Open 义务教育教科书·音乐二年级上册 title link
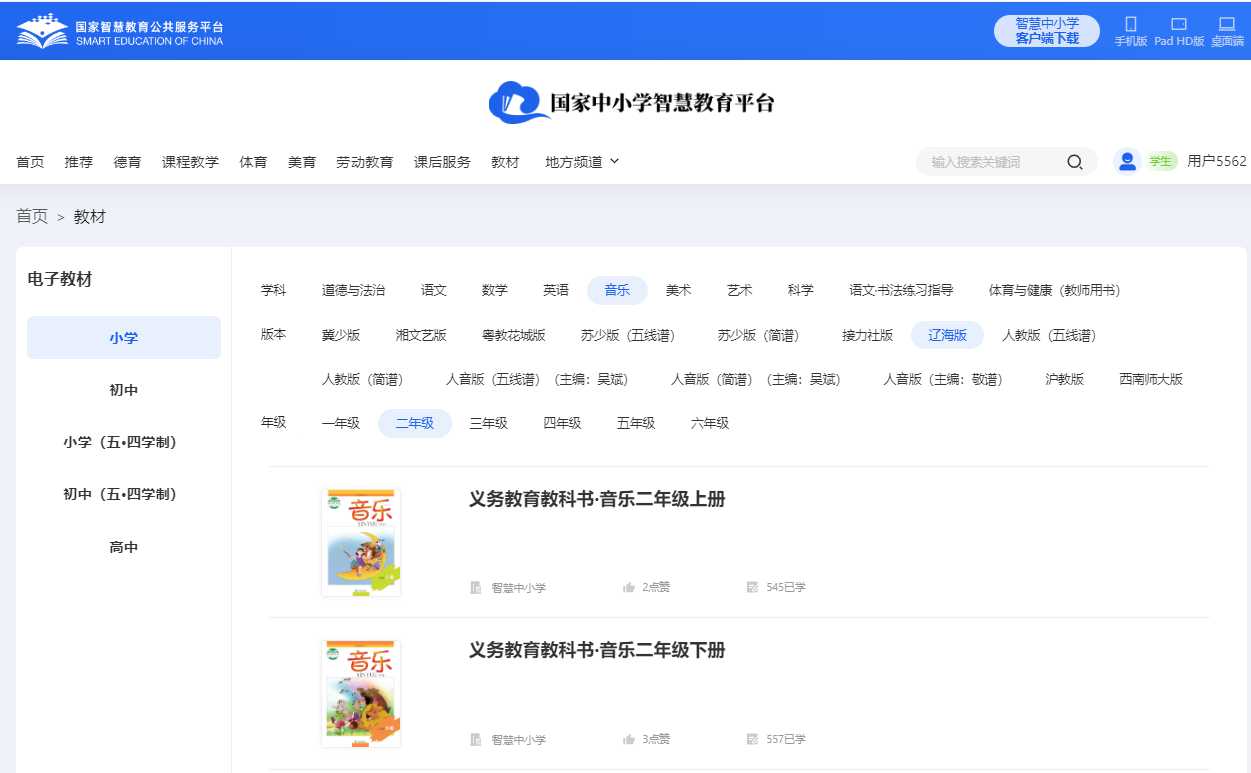The height and width of the screenshot is (773, 1251). [596, 499]
